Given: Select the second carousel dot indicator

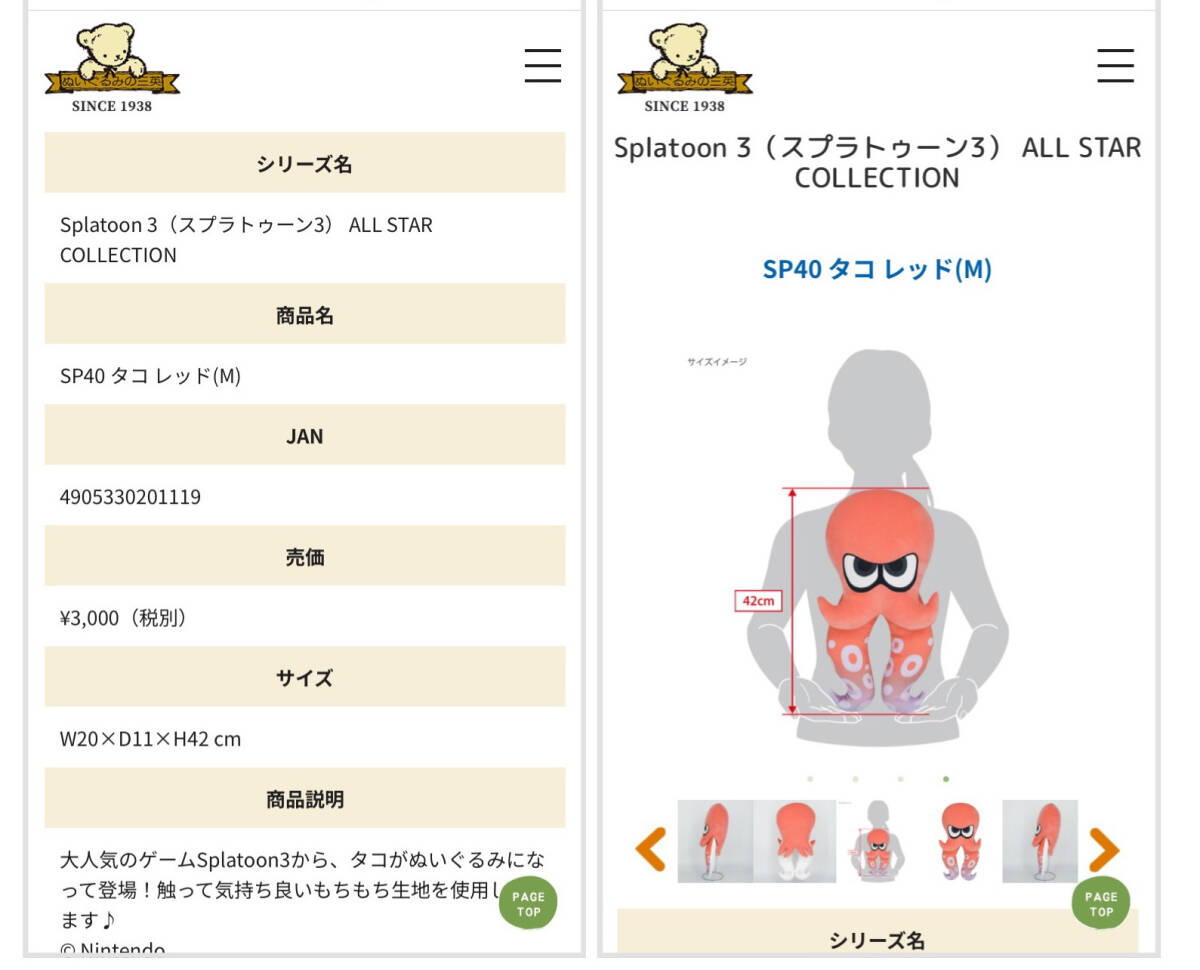Looking at the screenshot, I should 855,779.
